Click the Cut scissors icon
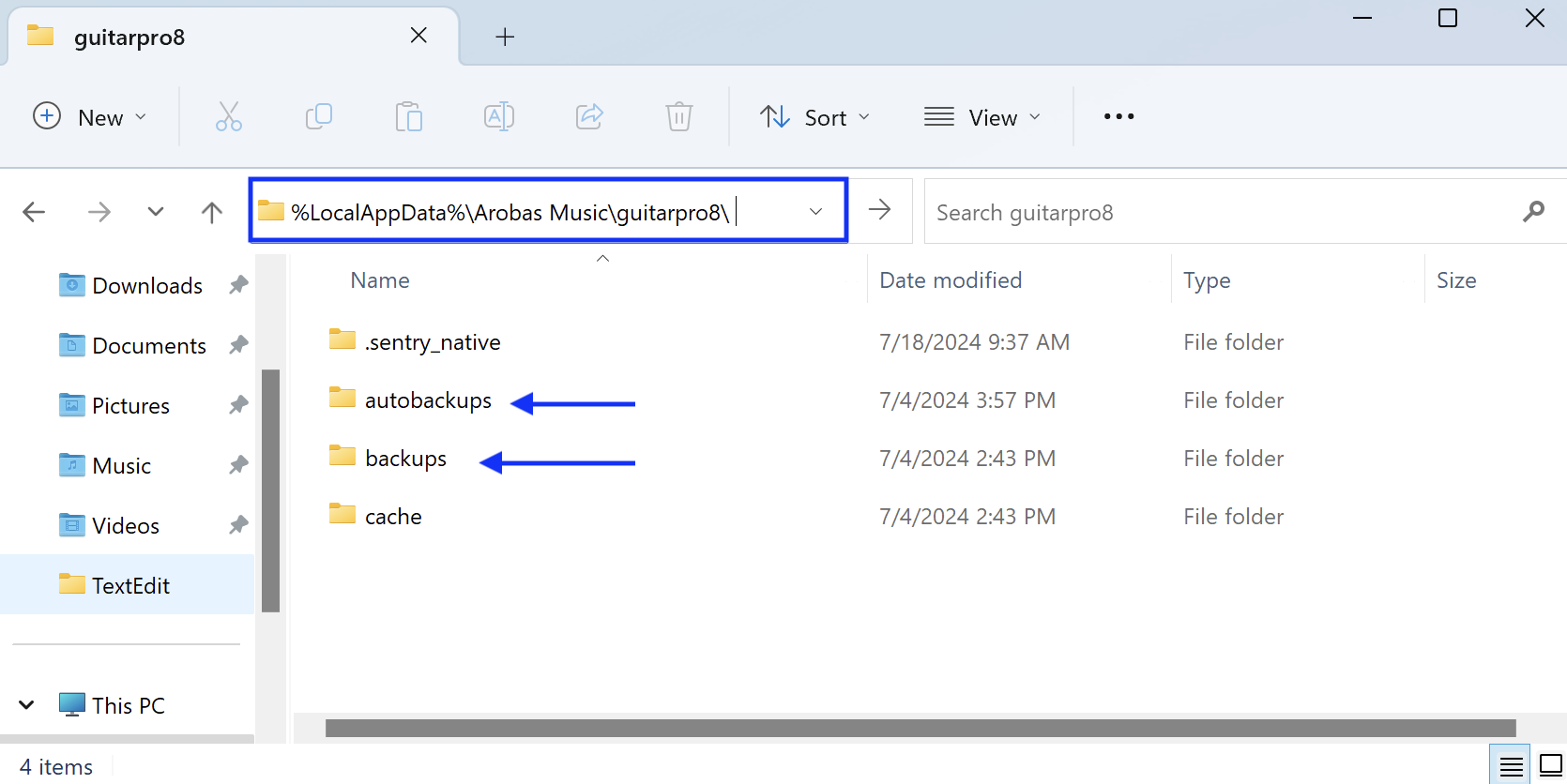The image size is (1567, 784). point(229,116)
